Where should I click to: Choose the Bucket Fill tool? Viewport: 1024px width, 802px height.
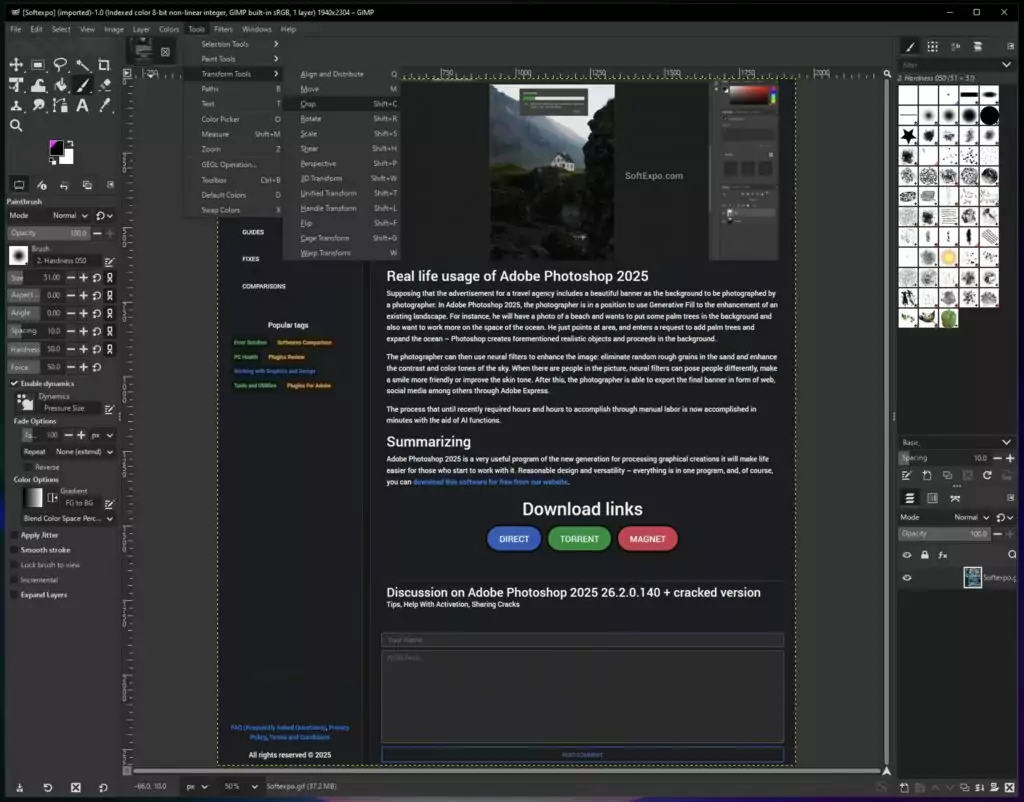[x=60, y=86]
